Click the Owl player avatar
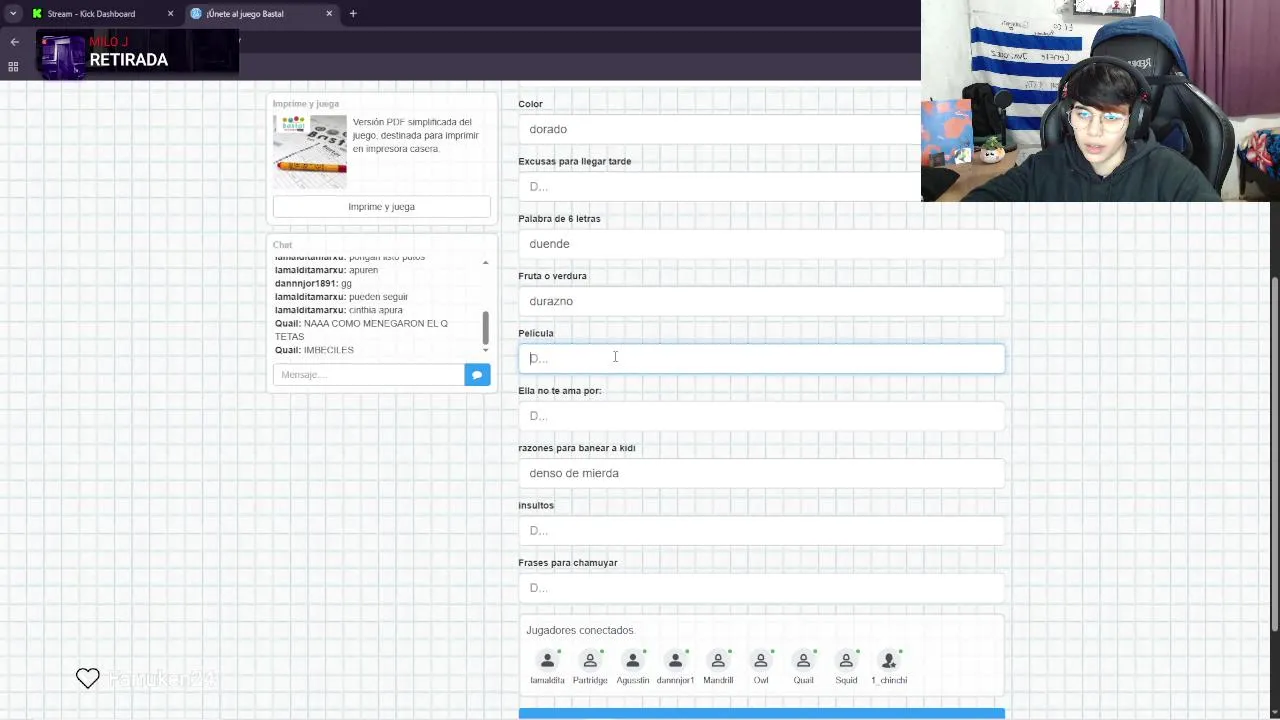This screenshot has width=1280, height=720. pos(761,660)
